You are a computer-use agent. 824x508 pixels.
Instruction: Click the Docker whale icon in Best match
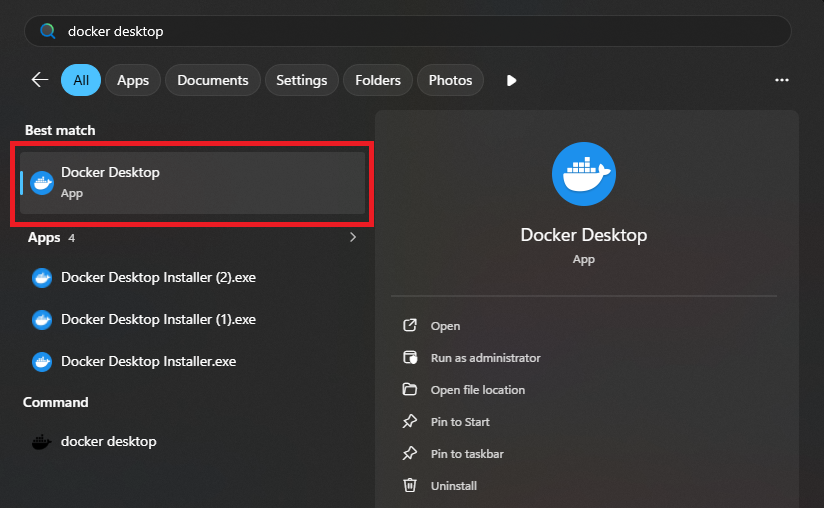pyautogui.click(x=42, y=183)
